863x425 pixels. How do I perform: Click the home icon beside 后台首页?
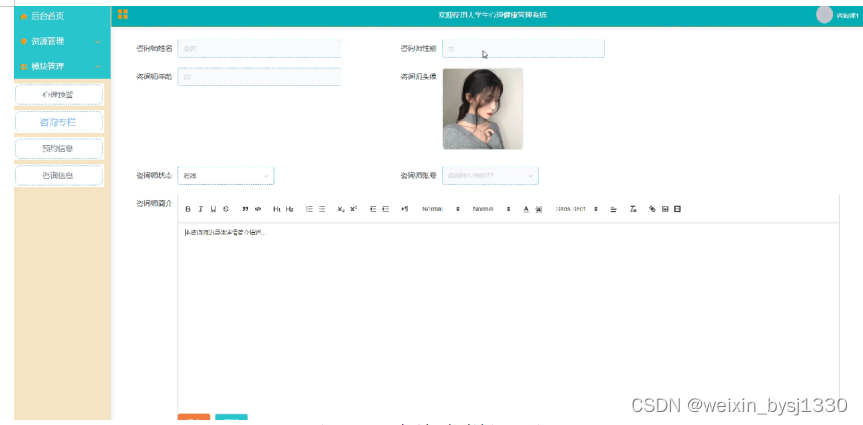[24, 17]
